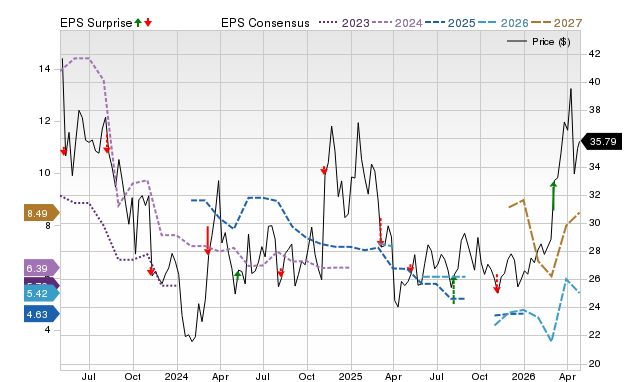The image size is (640, 382).
Task: Click the dark blue 4.63 EPS value badge
Action: click(x=42, y=314)
